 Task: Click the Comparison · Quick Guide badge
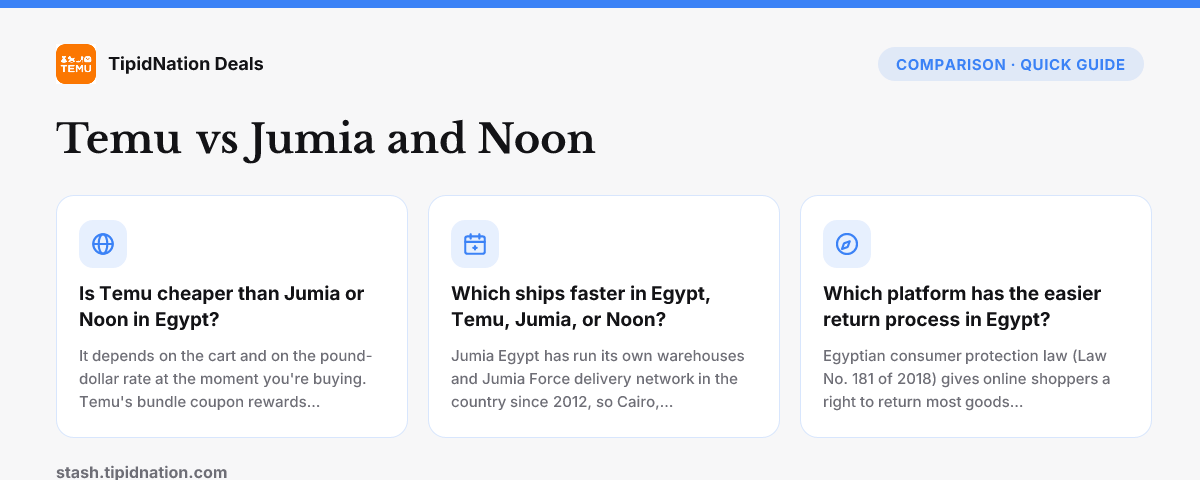point(1010,64)
